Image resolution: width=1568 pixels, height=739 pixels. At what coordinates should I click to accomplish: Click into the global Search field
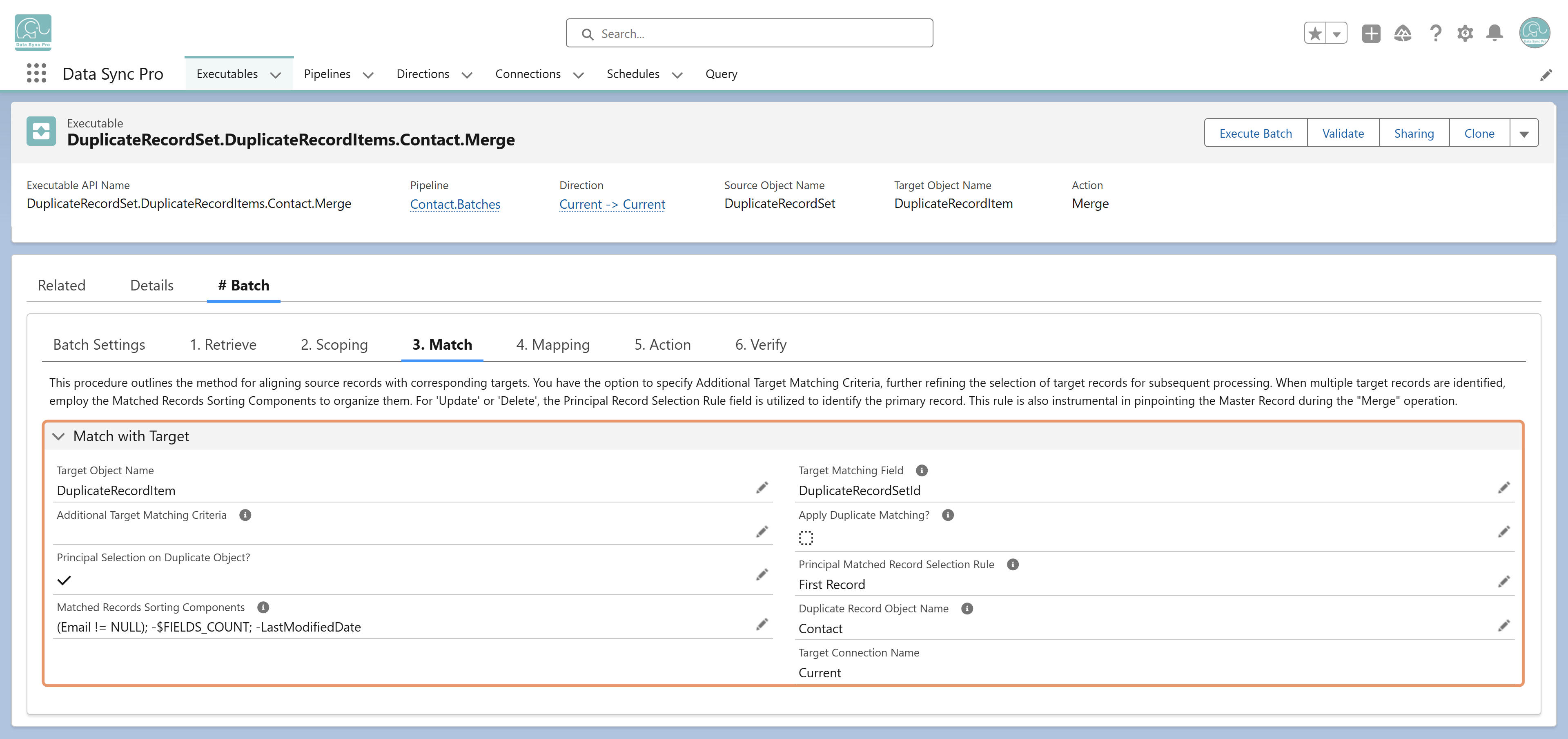click(749, 33)
